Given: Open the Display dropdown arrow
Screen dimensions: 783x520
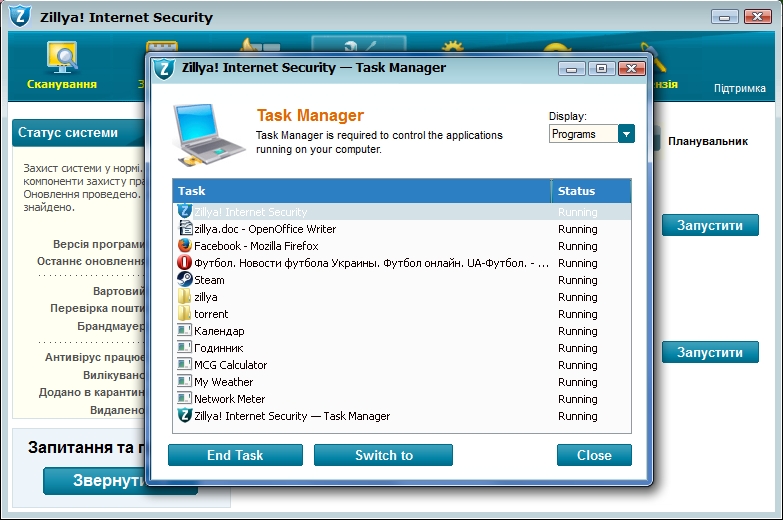Looking at the screenshot, I should [626, 134].
